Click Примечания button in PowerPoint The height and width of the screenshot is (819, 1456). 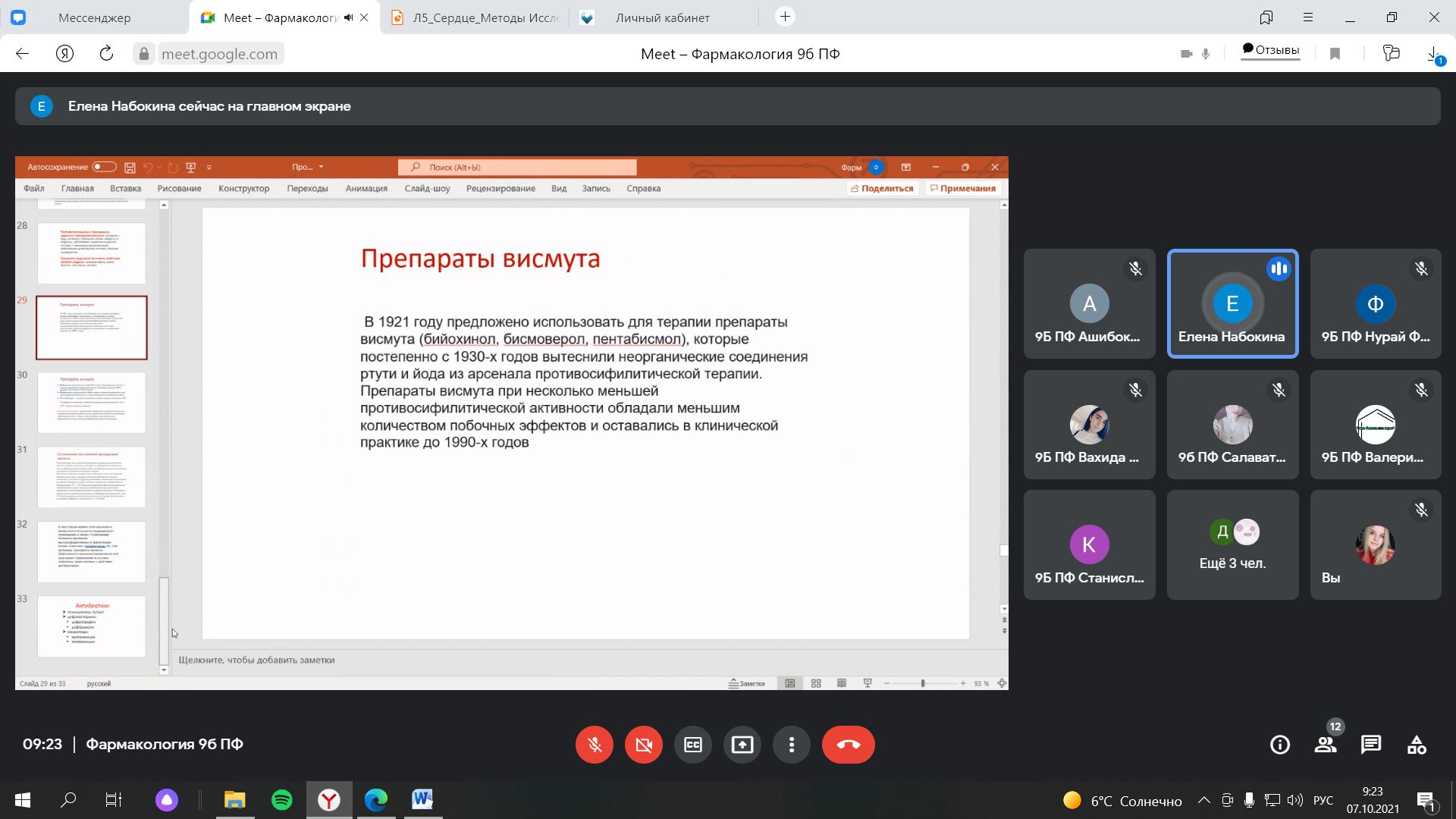(x=963, y=188)
